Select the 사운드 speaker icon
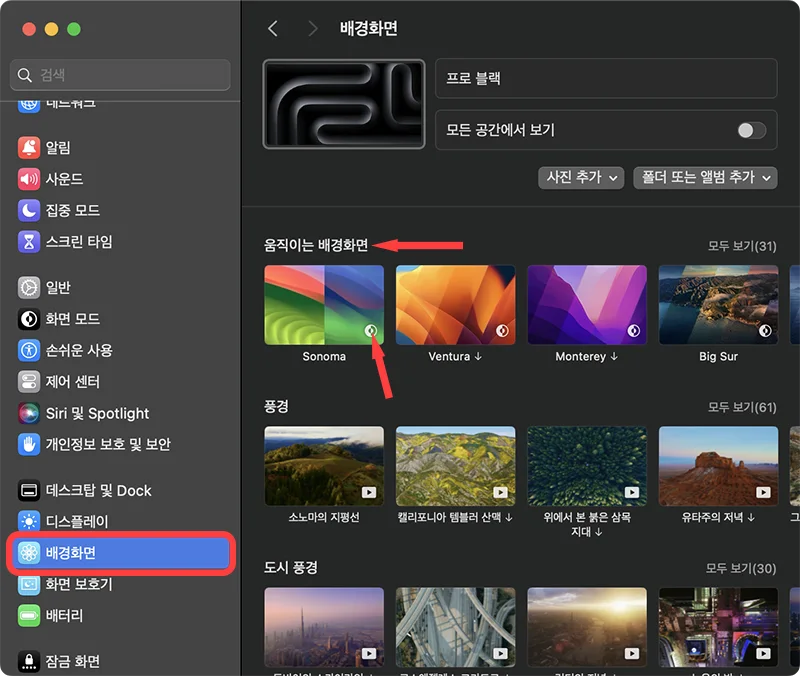Screen dimensions: 800x676 click(x=29, y=179)
